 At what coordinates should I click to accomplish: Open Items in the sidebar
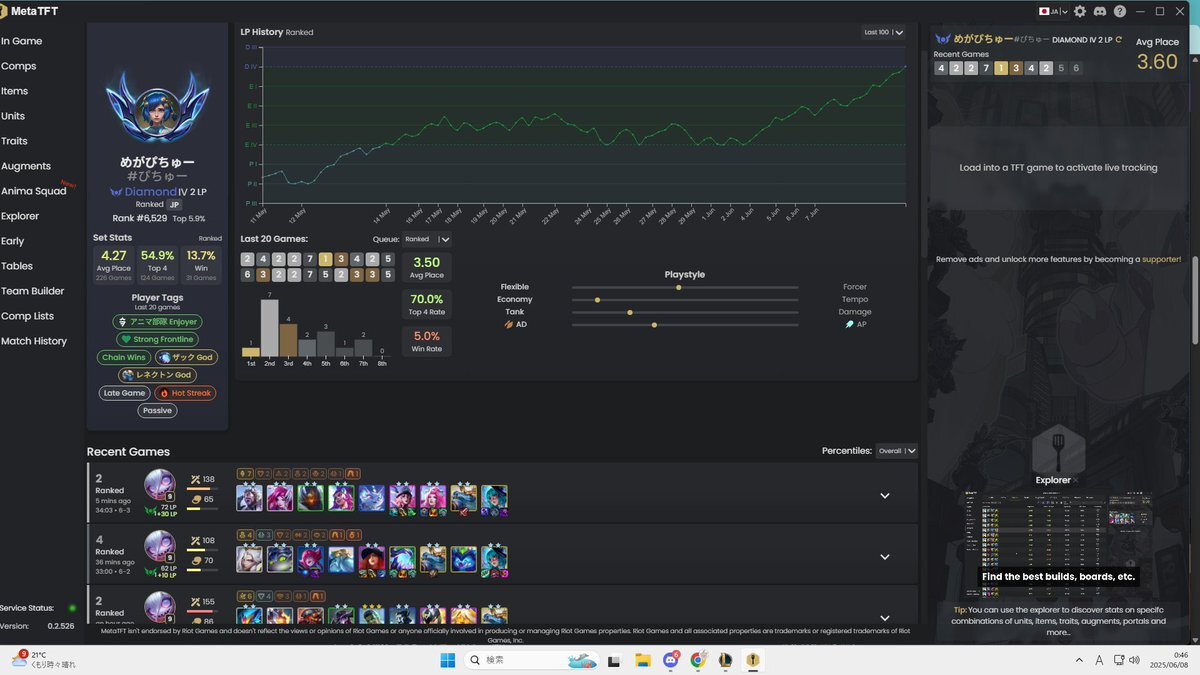coord(15,91)
